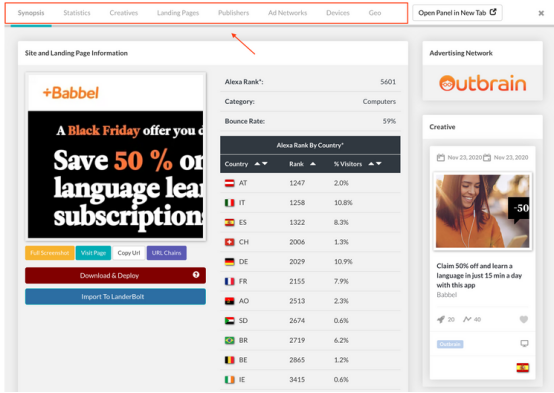Click the URL Chains button

(x=166, y=253)
